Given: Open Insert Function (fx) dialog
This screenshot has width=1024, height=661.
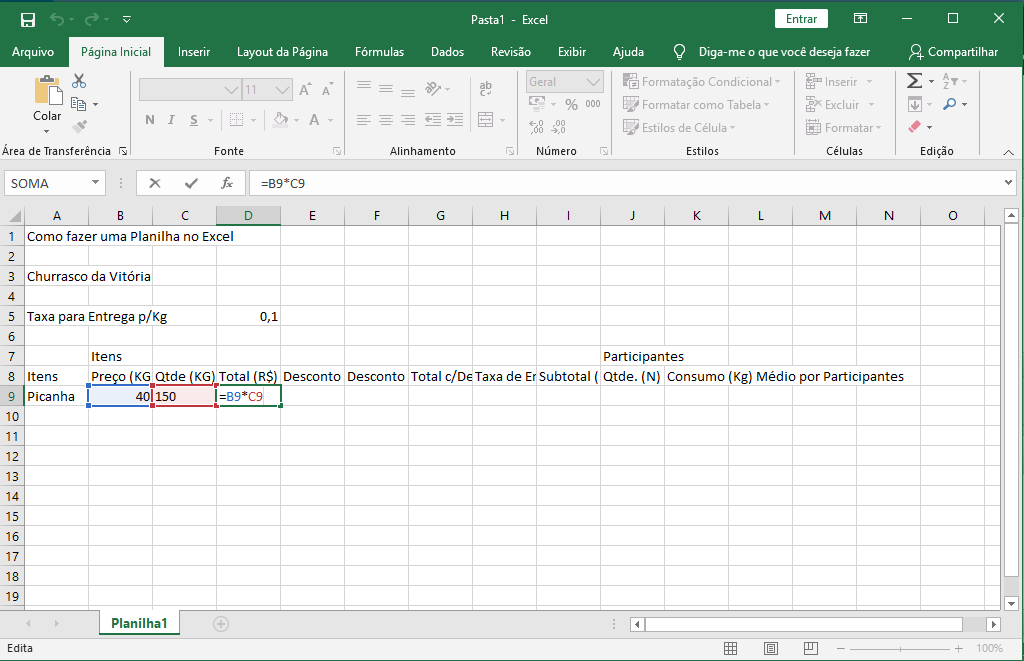Looking at the screenshot, I should pos(227,183).
